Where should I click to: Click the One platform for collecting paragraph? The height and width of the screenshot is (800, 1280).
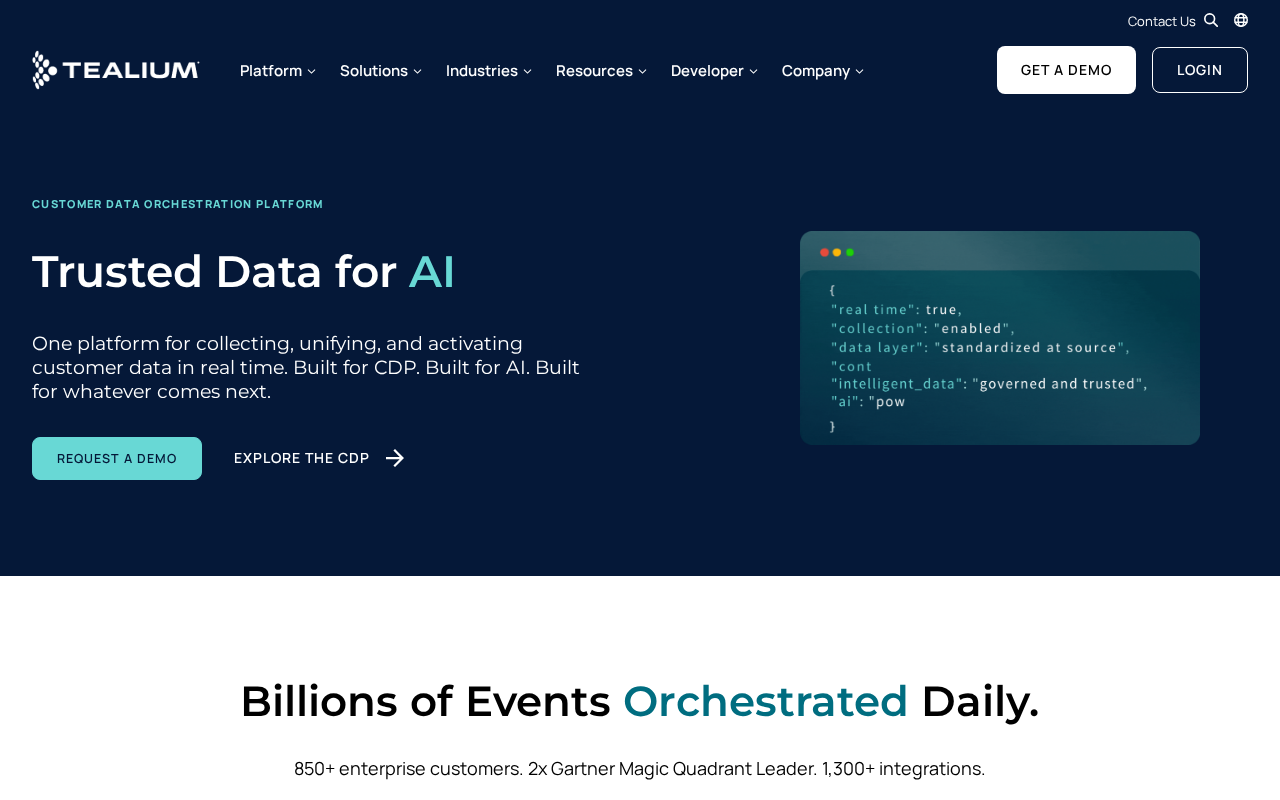[x=306, y=367]
